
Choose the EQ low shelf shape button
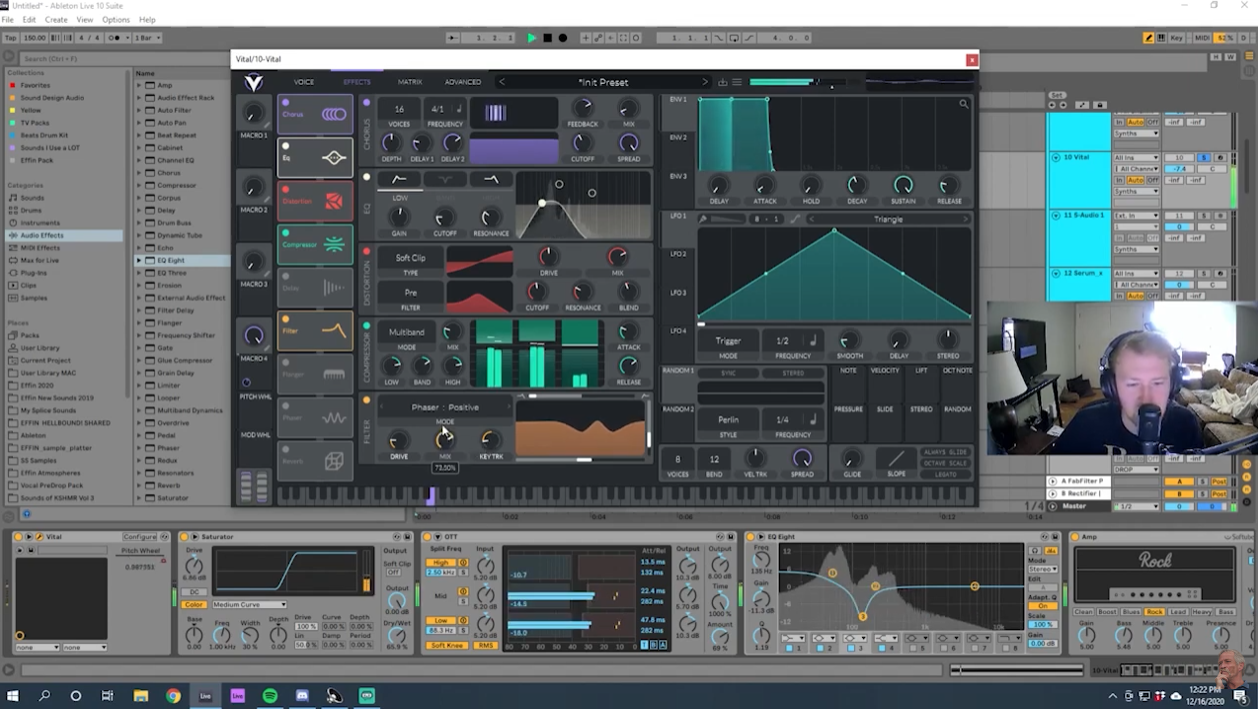pyautogui.click(x=399, y=179)
